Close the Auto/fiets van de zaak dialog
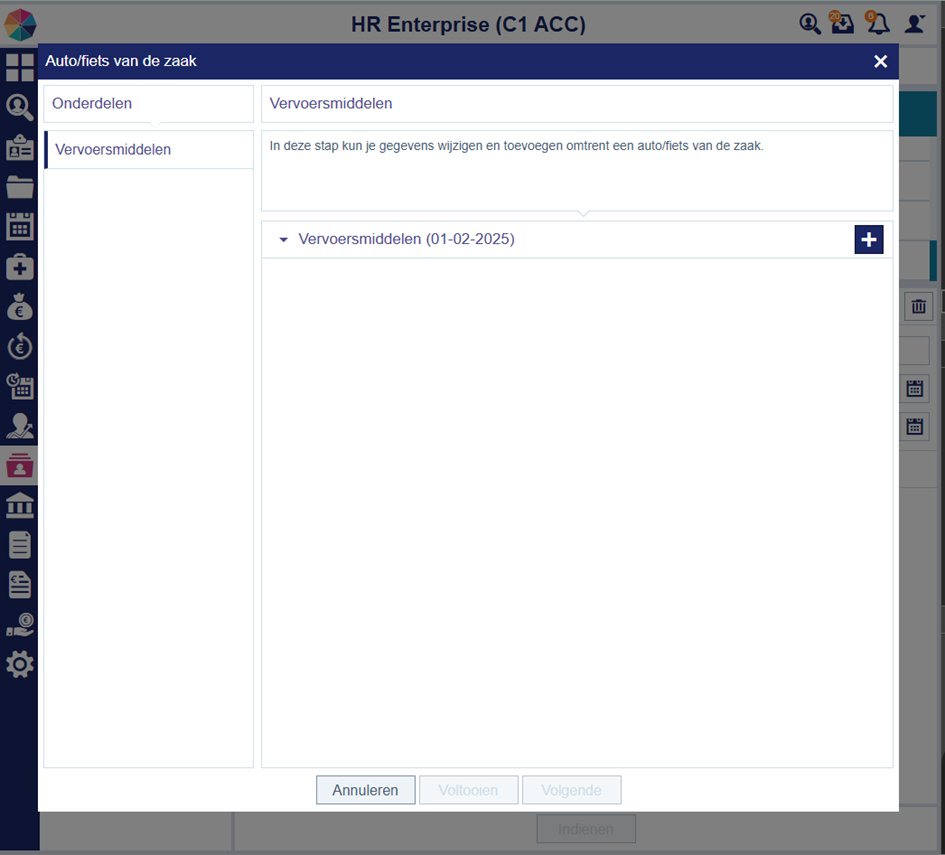Viewport: 945px width, 855px height. [881, 61]
